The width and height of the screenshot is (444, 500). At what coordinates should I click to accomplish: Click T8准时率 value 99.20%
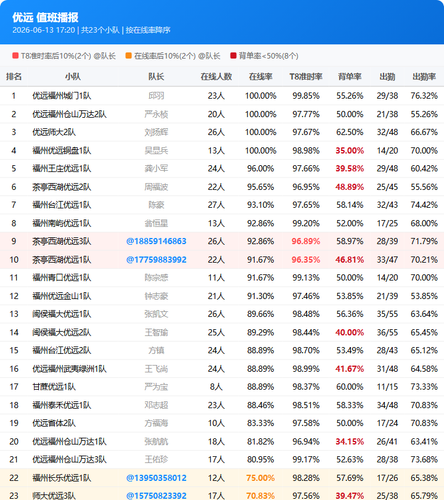tap(306, 223)
